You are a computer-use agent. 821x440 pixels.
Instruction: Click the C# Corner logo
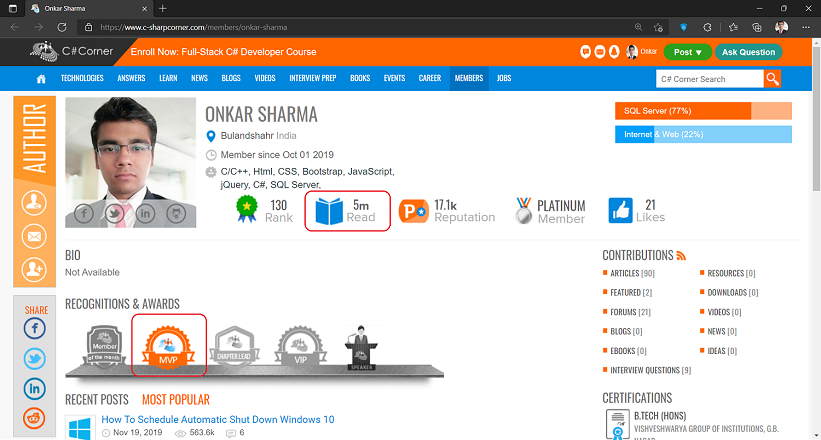coord(71,51)
